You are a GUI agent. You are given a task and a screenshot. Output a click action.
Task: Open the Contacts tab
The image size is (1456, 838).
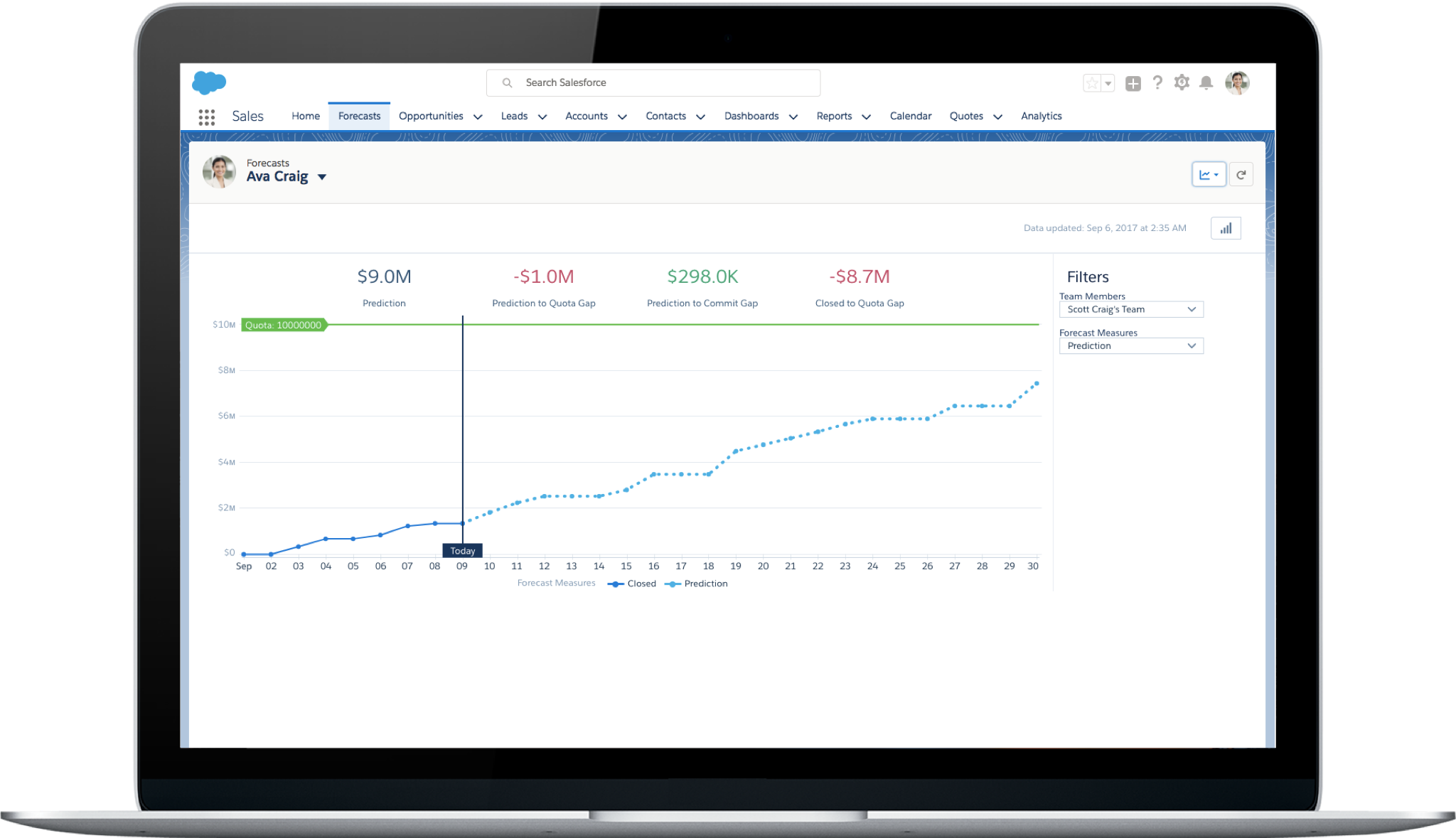(665, 116)
